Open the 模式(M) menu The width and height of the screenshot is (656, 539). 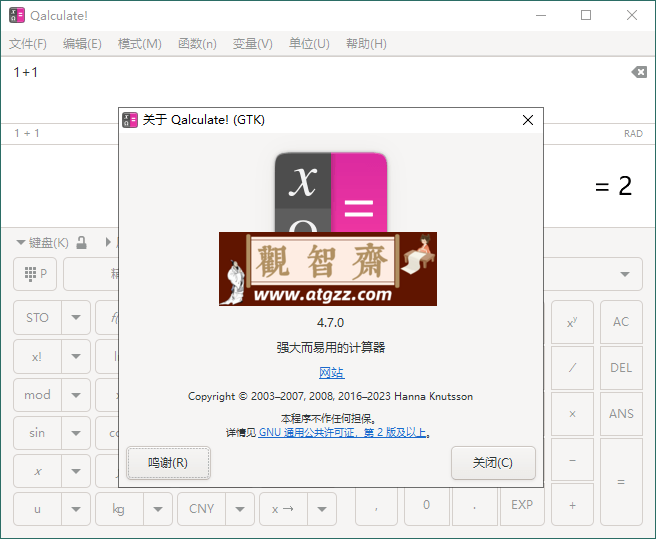pos(139,44)
